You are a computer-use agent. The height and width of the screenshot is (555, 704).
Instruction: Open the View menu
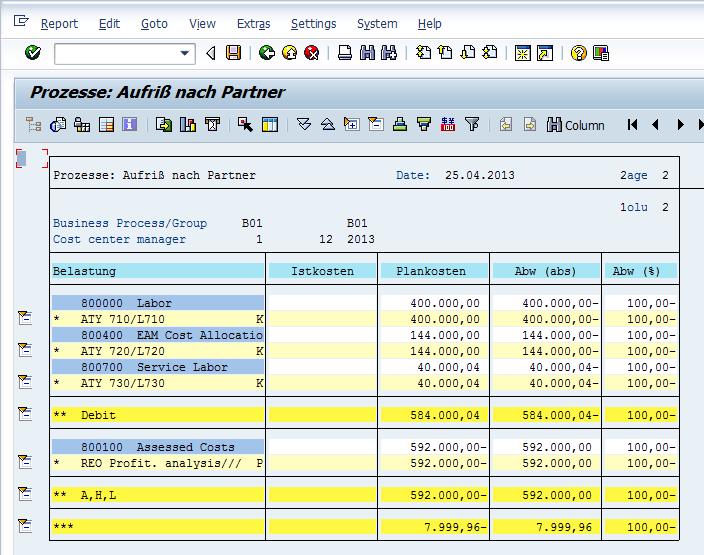tap(202, 23)
